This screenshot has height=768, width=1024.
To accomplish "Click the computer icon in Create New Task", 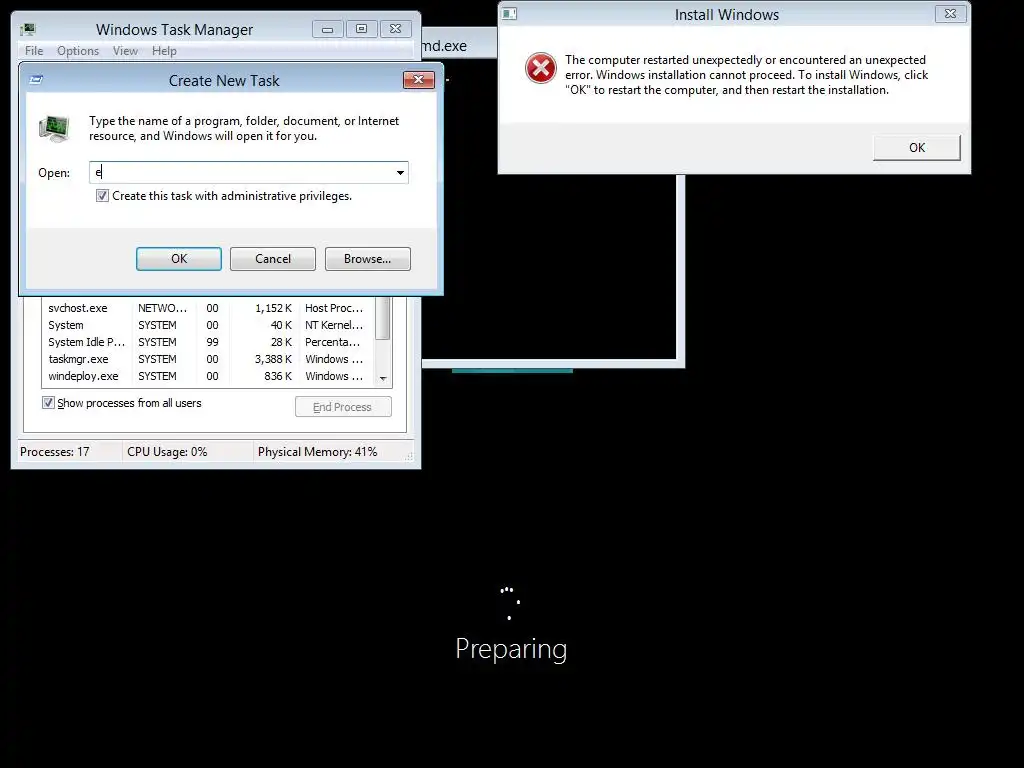I will 54,129.
